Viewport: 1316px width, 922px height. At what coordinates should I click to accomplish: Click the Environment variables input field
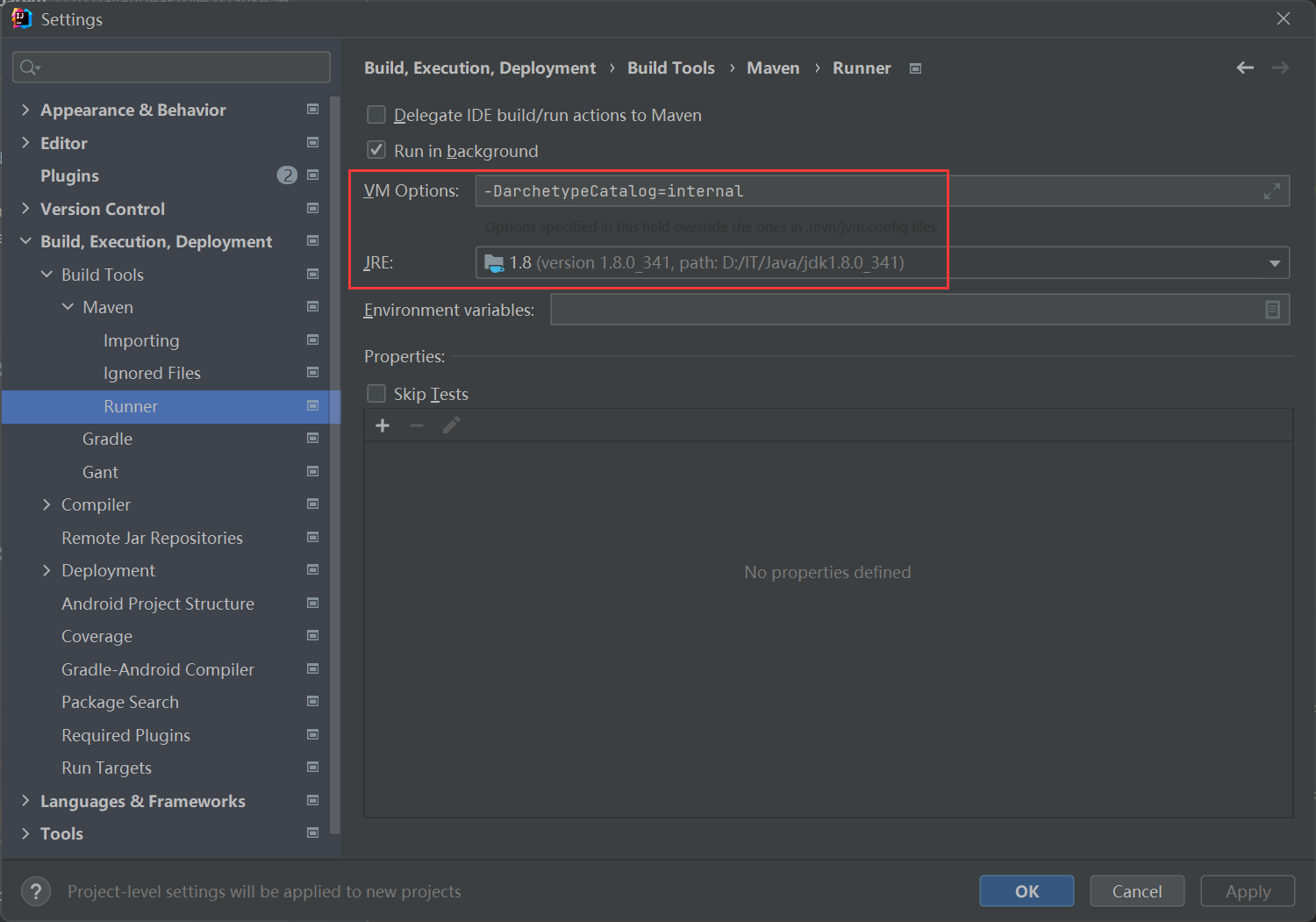click(919, 310)
